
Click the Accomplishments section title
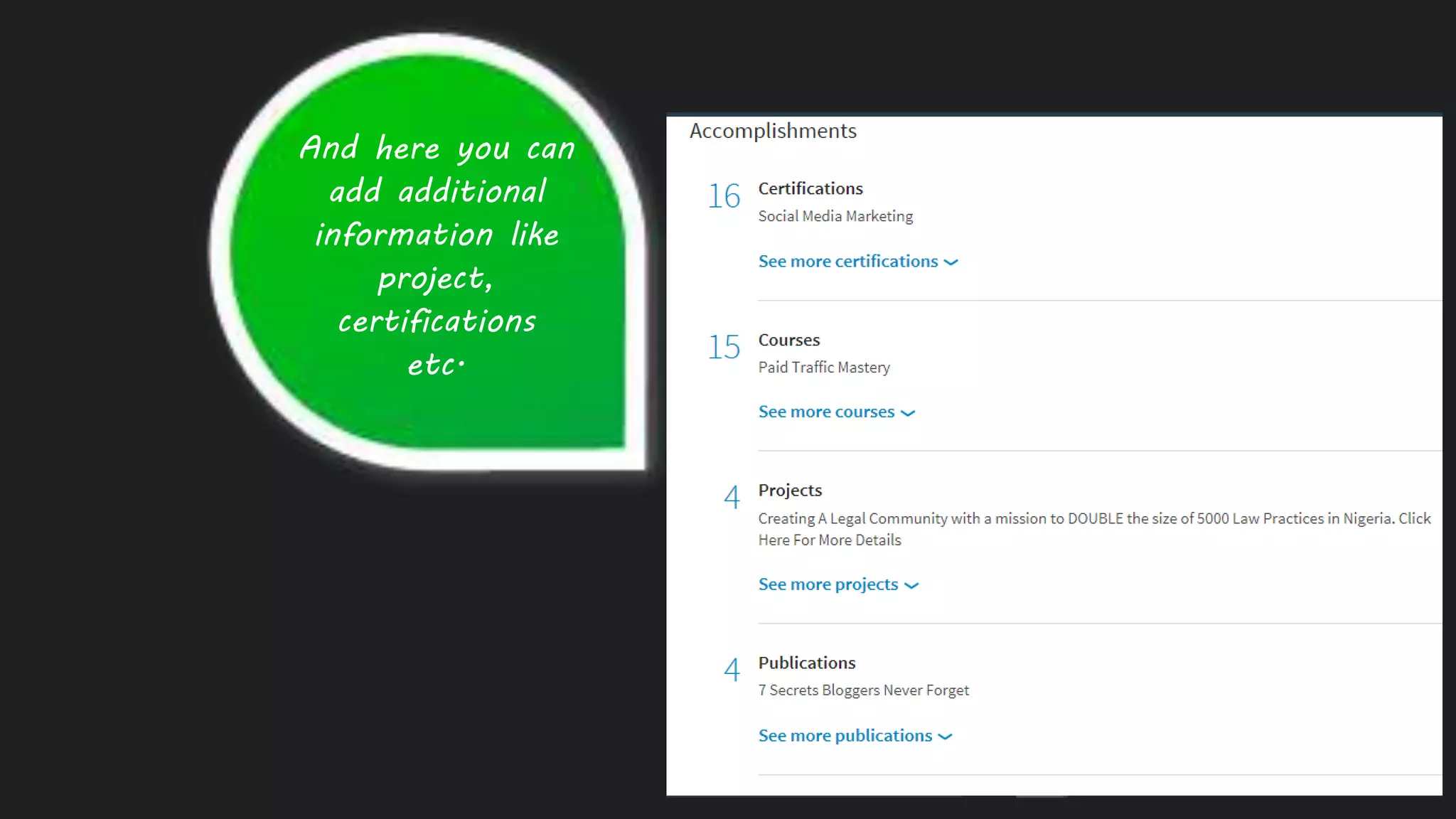tap(773, 131)
